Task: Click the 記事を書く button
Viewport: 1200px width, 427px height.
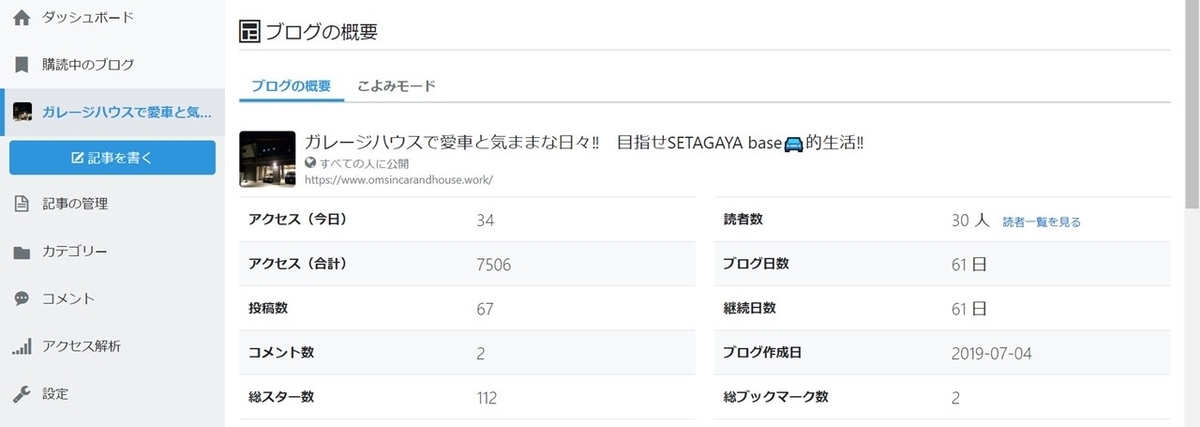Action: [112, 158]
